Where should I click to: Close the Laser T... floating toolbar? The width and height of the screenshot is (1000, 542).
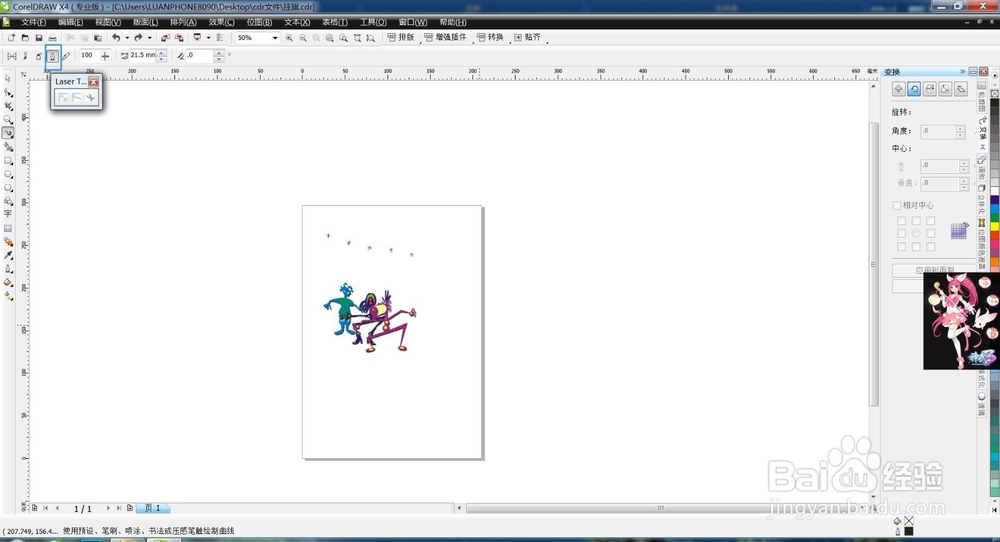coord(94,82)
